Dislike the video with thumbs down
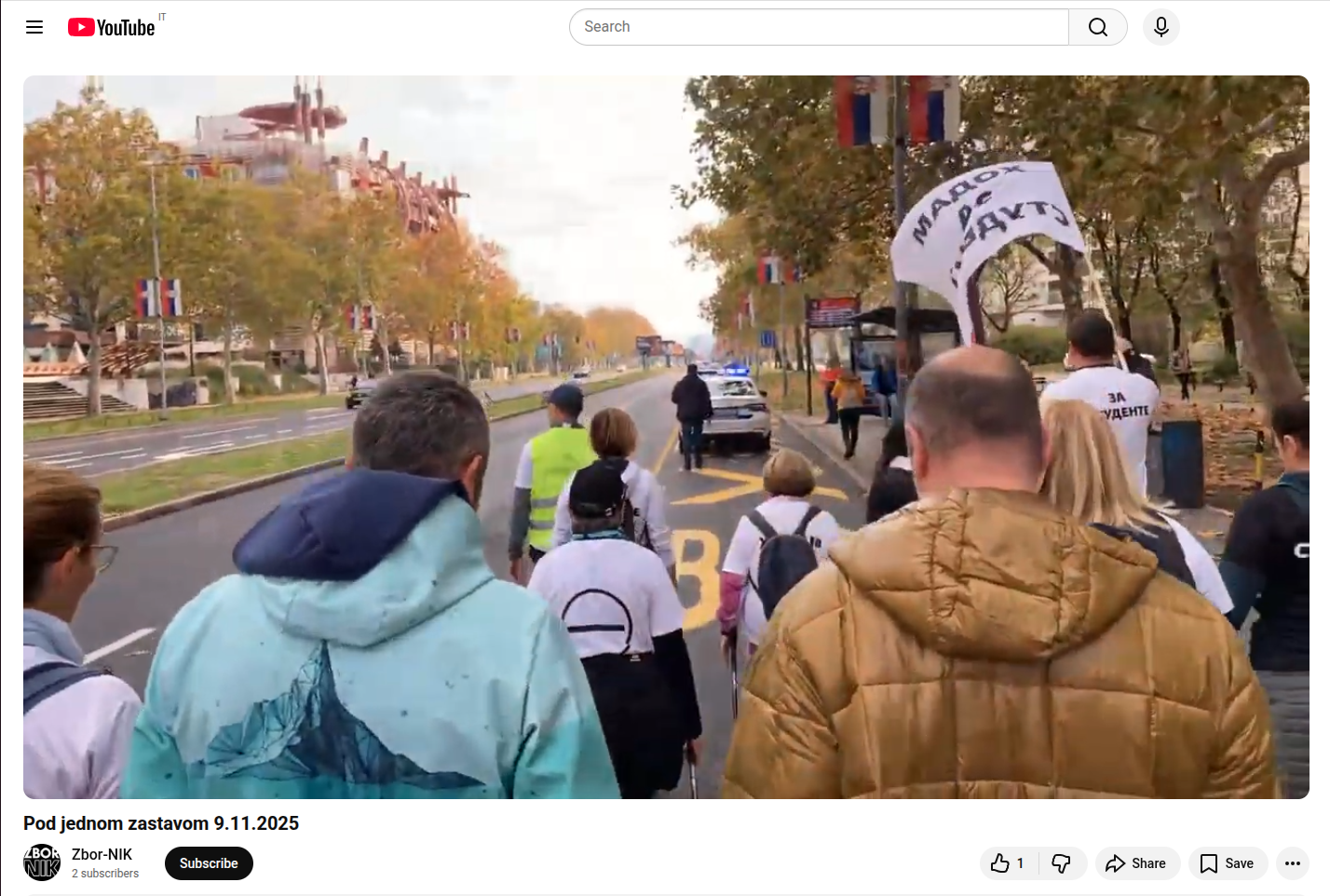1330x896 pixels. point(1061,863)
